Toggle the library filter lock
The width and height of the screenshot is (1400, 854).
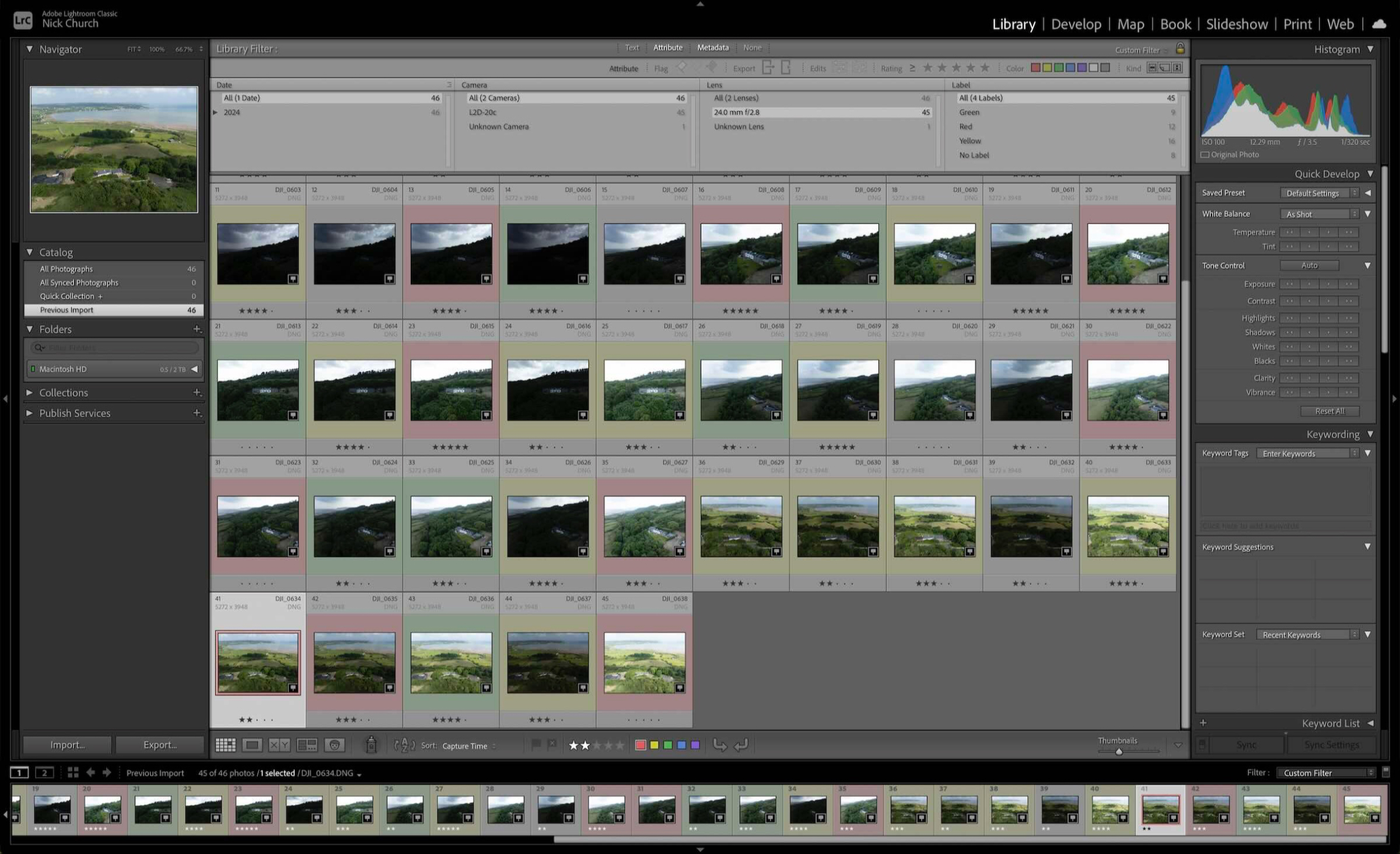click(x=1180, y=49)
